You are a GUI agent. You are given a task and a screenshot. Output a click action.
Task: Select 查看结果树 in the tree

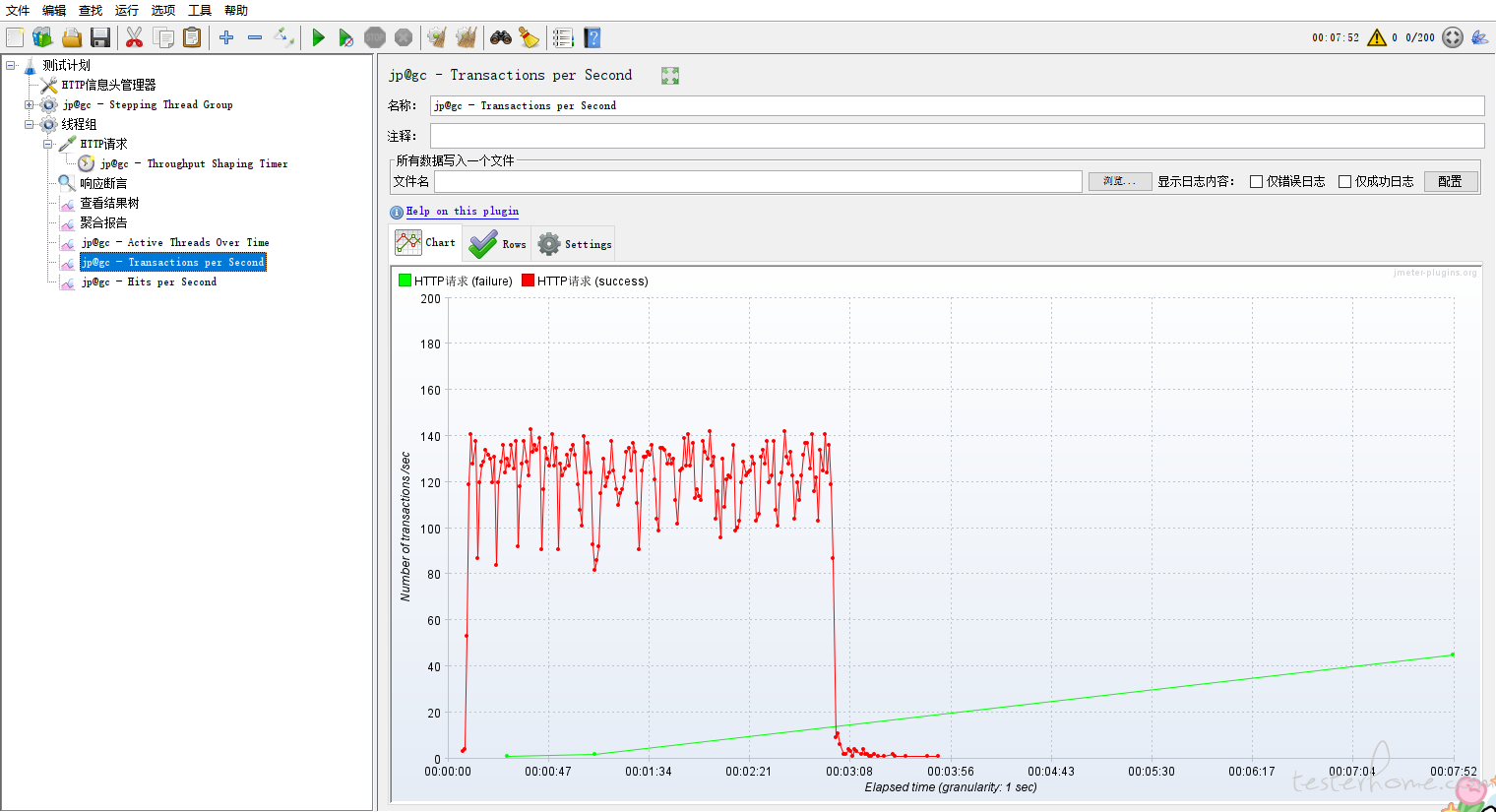point(109,203)
